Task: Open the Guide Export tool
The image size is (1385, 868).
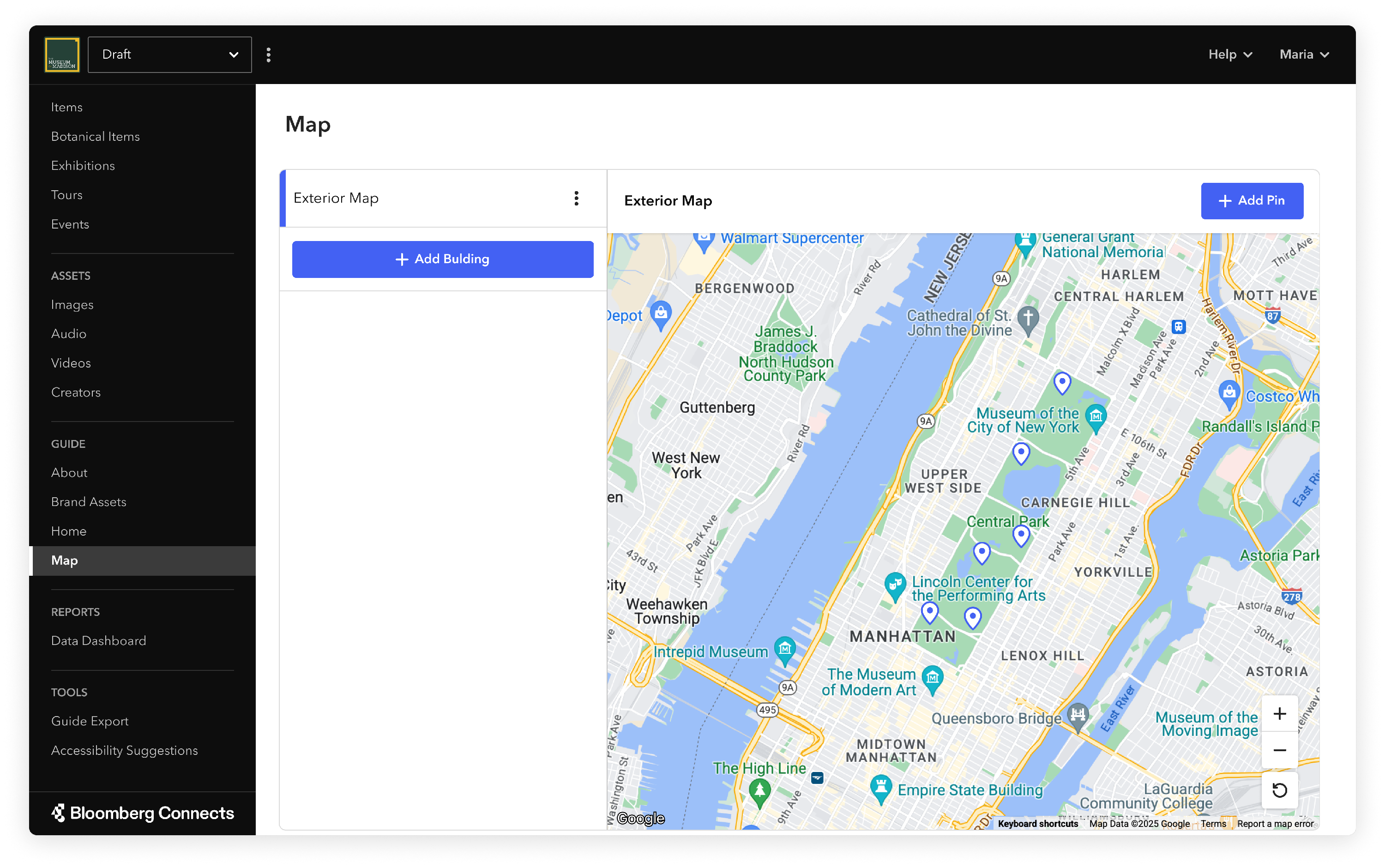Action: coord(90,722)
